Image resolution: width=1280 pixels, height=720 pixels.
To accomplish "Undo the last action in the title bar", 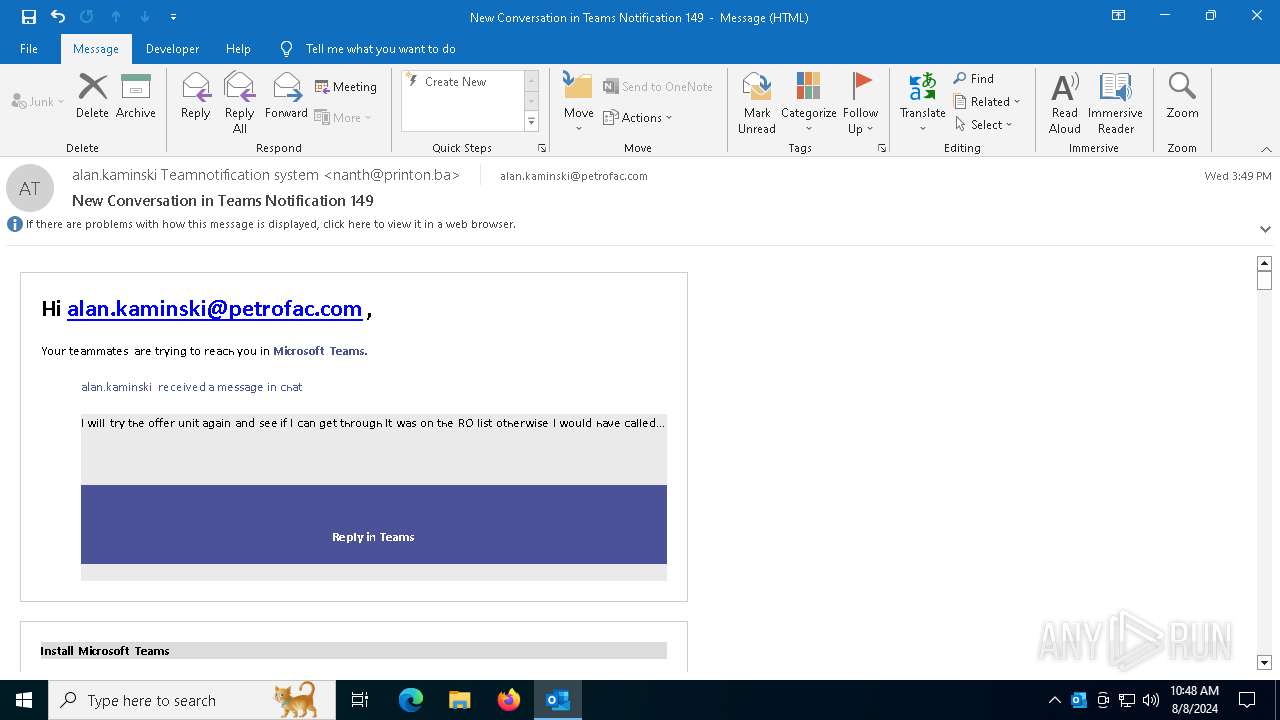I will click(x=58, y=16).
